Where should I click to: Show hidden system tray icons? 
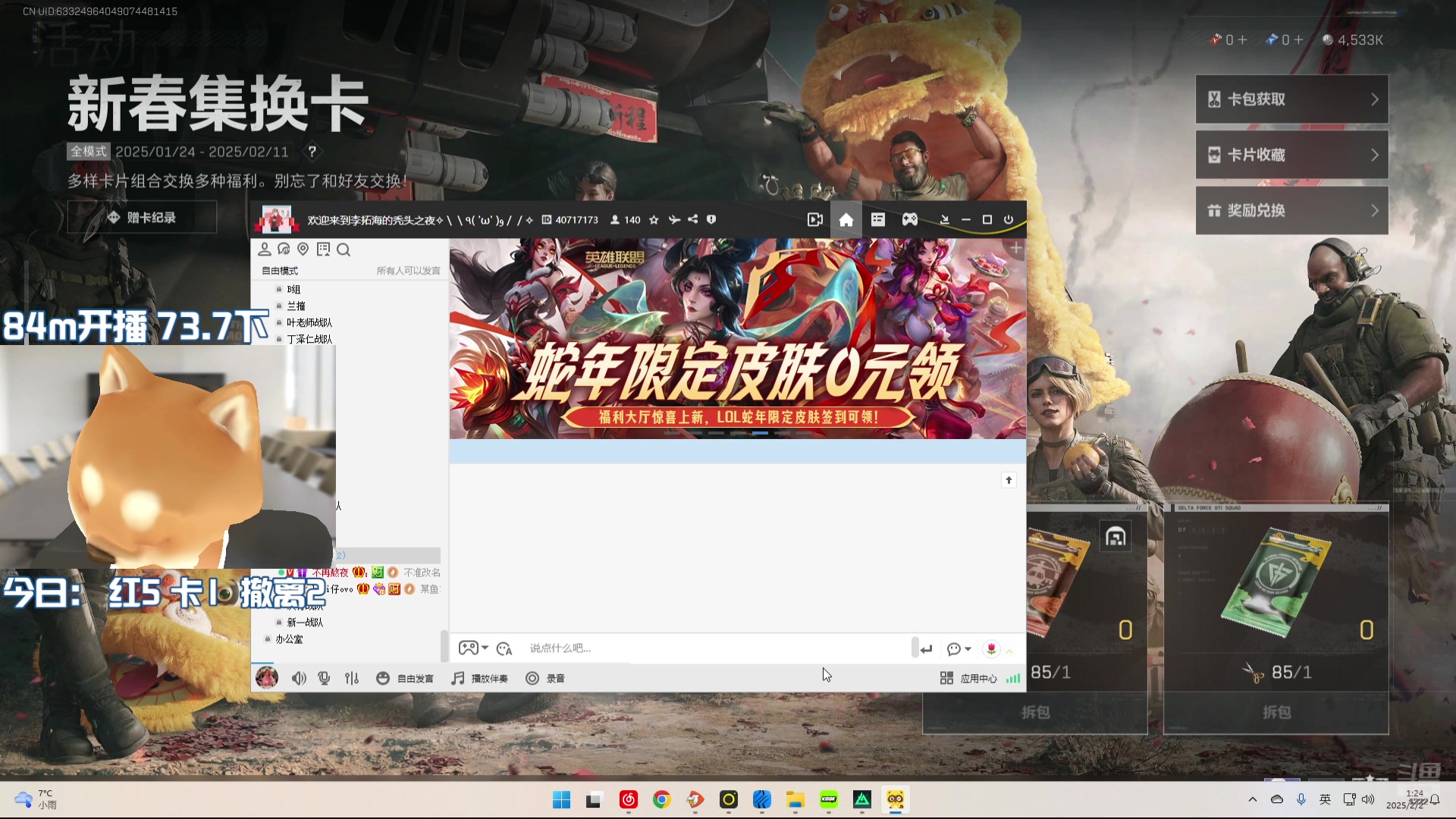1253,800
